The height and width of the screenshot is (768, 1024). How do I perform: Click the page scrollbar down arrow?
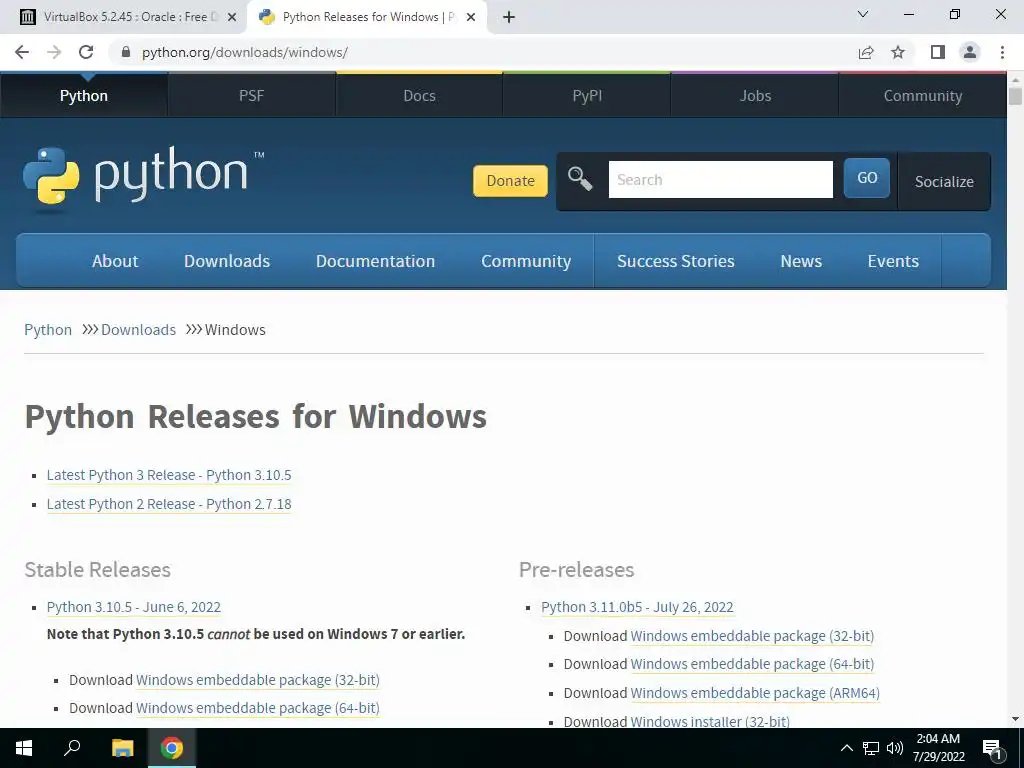pos(1015,720)
